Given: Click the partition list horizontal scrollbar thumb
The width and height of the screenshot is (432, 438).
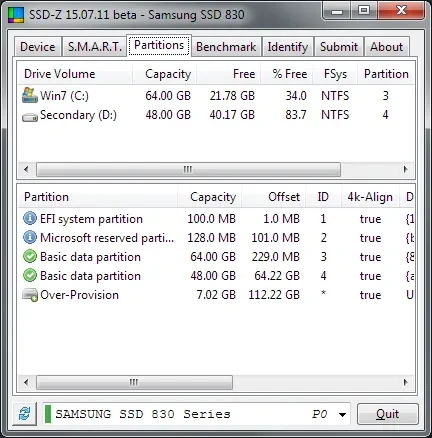Looking at the screenshot, I should coord(134,382).
